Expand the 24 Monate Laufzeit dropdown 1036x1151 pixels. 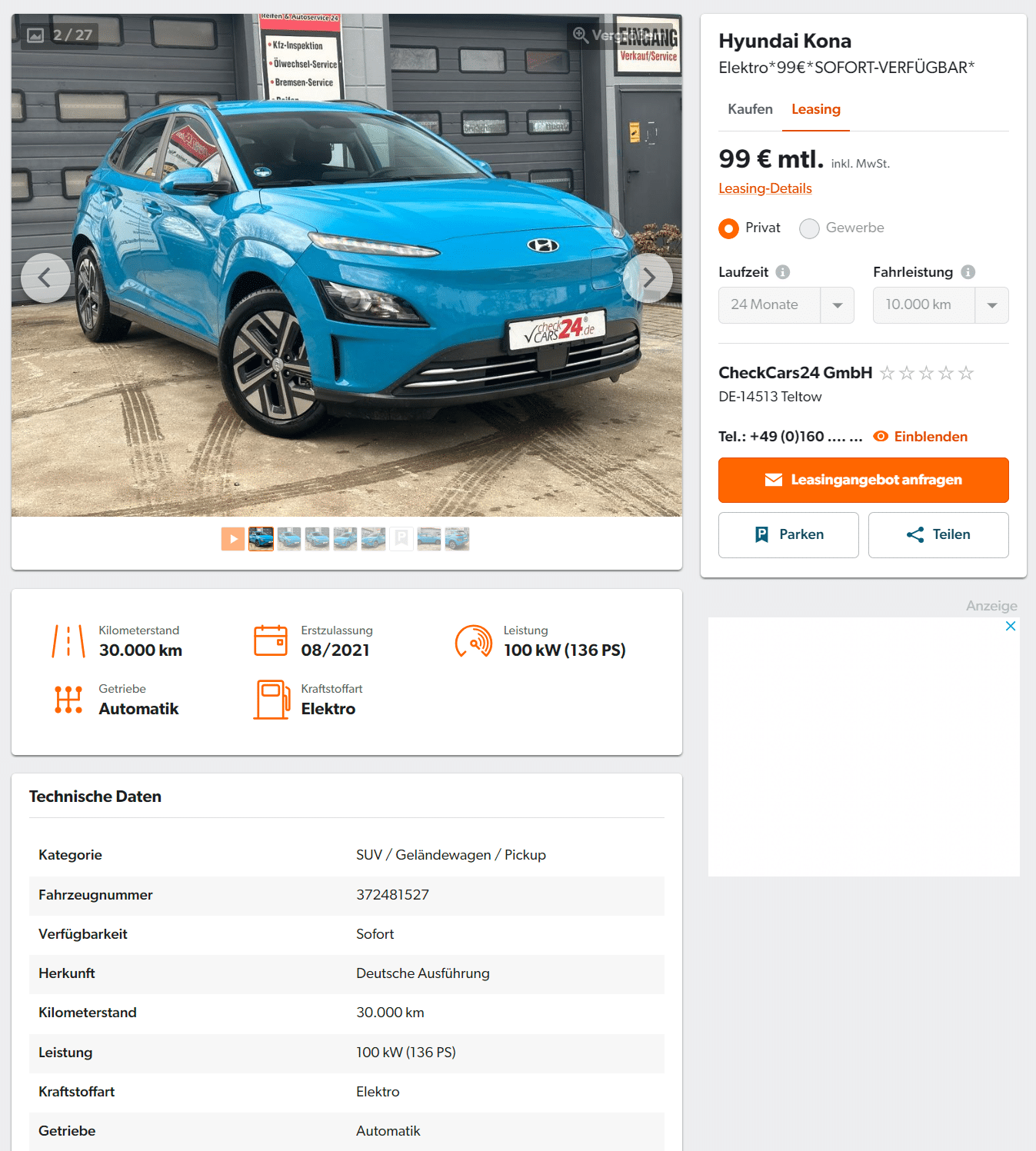[786, 305]
